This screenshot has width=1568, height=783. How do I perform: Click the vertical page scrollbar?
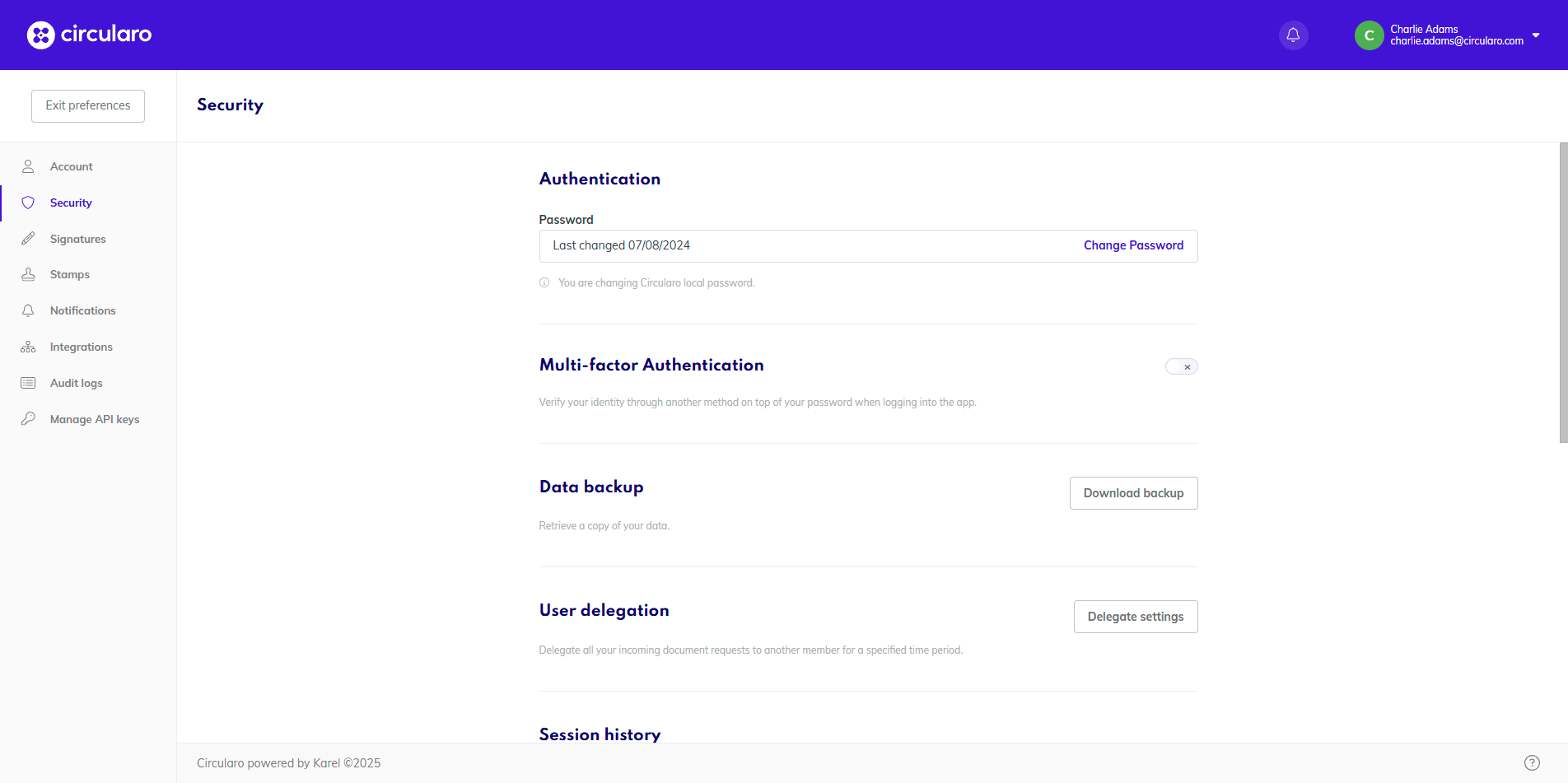(1563, 292)
